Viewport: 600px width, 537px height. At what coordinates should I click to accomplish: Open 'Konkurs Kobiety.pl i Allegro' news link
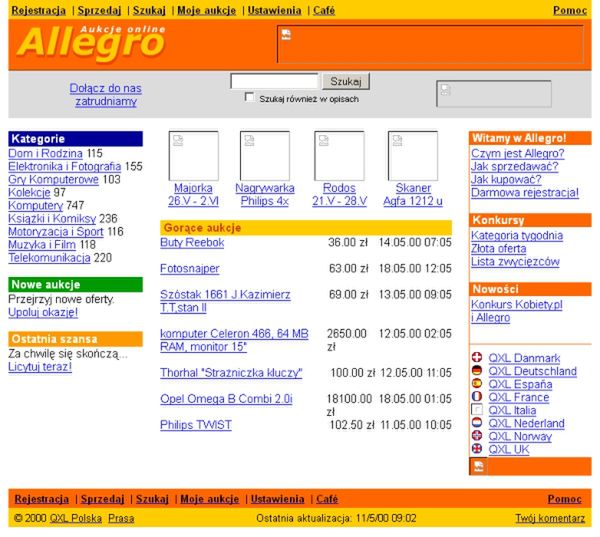[517, 311]
